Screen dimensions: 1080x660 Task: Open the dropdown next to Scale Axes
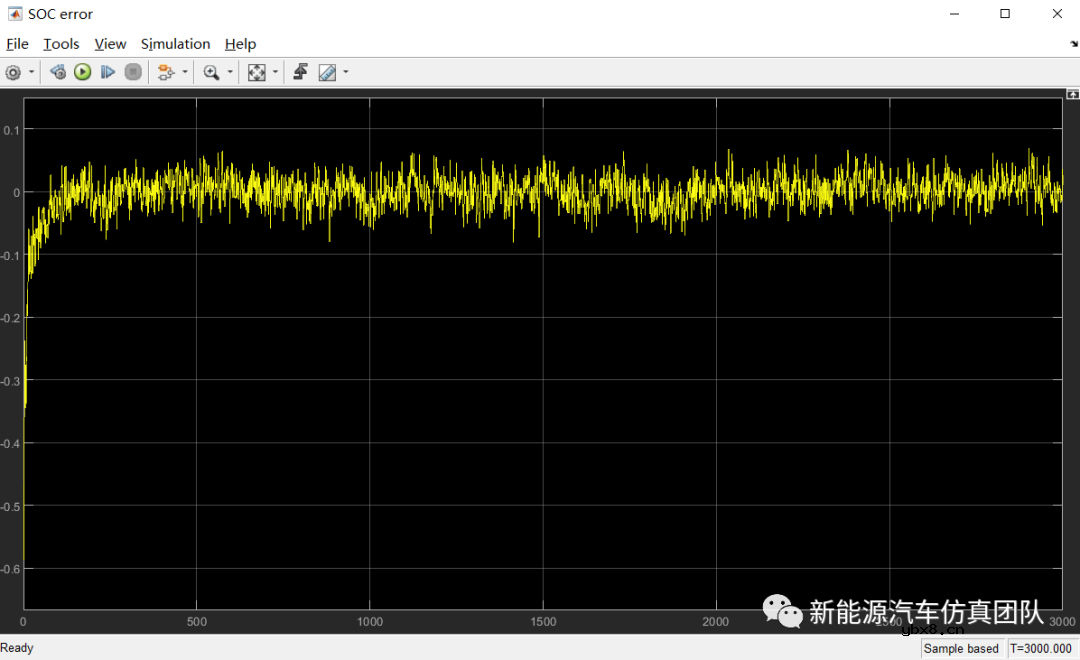tap(275, 72)
